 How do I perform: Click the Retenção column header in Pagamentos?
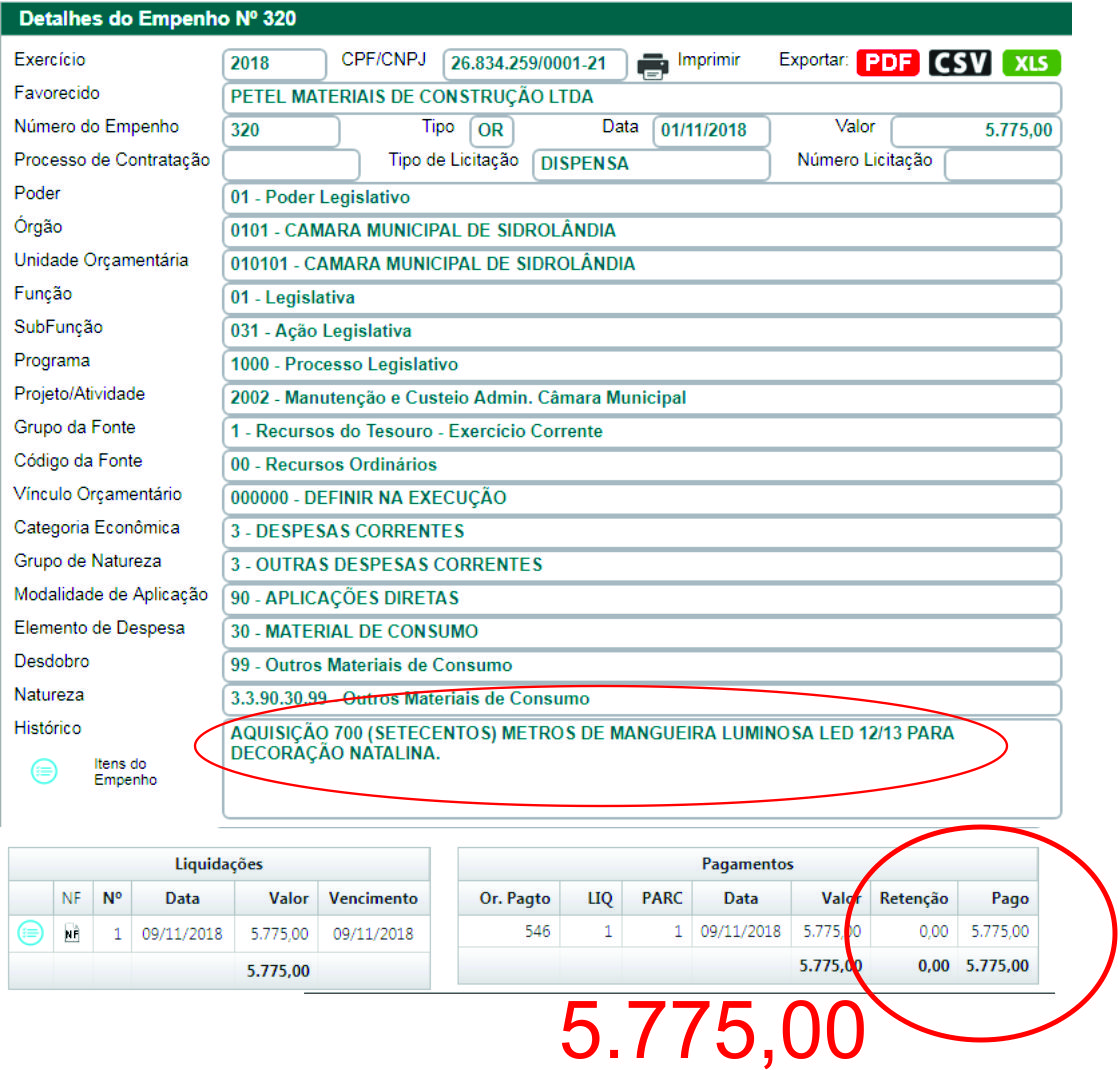[x=914, y=898]
